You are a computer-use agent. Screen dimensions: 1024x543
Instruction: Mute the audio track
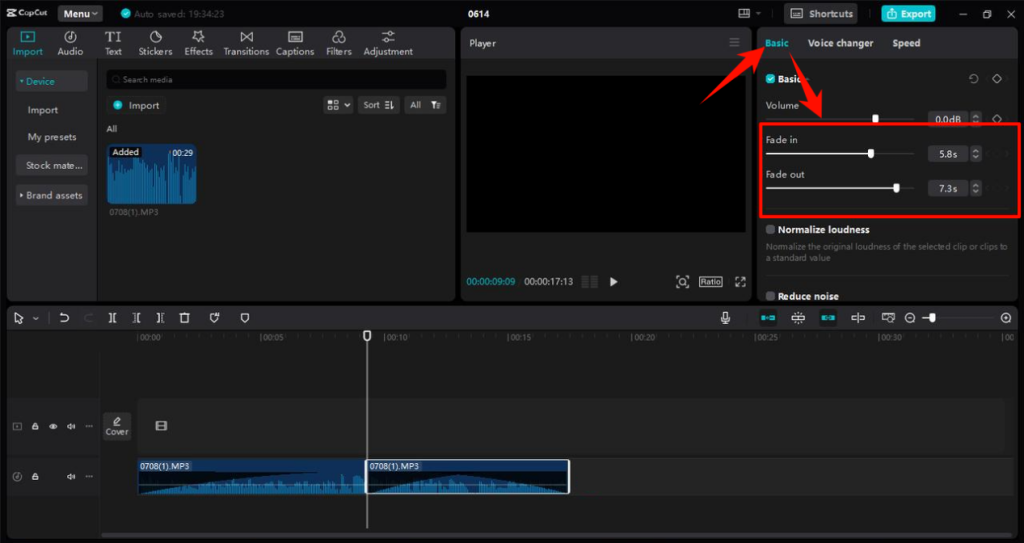71,477
